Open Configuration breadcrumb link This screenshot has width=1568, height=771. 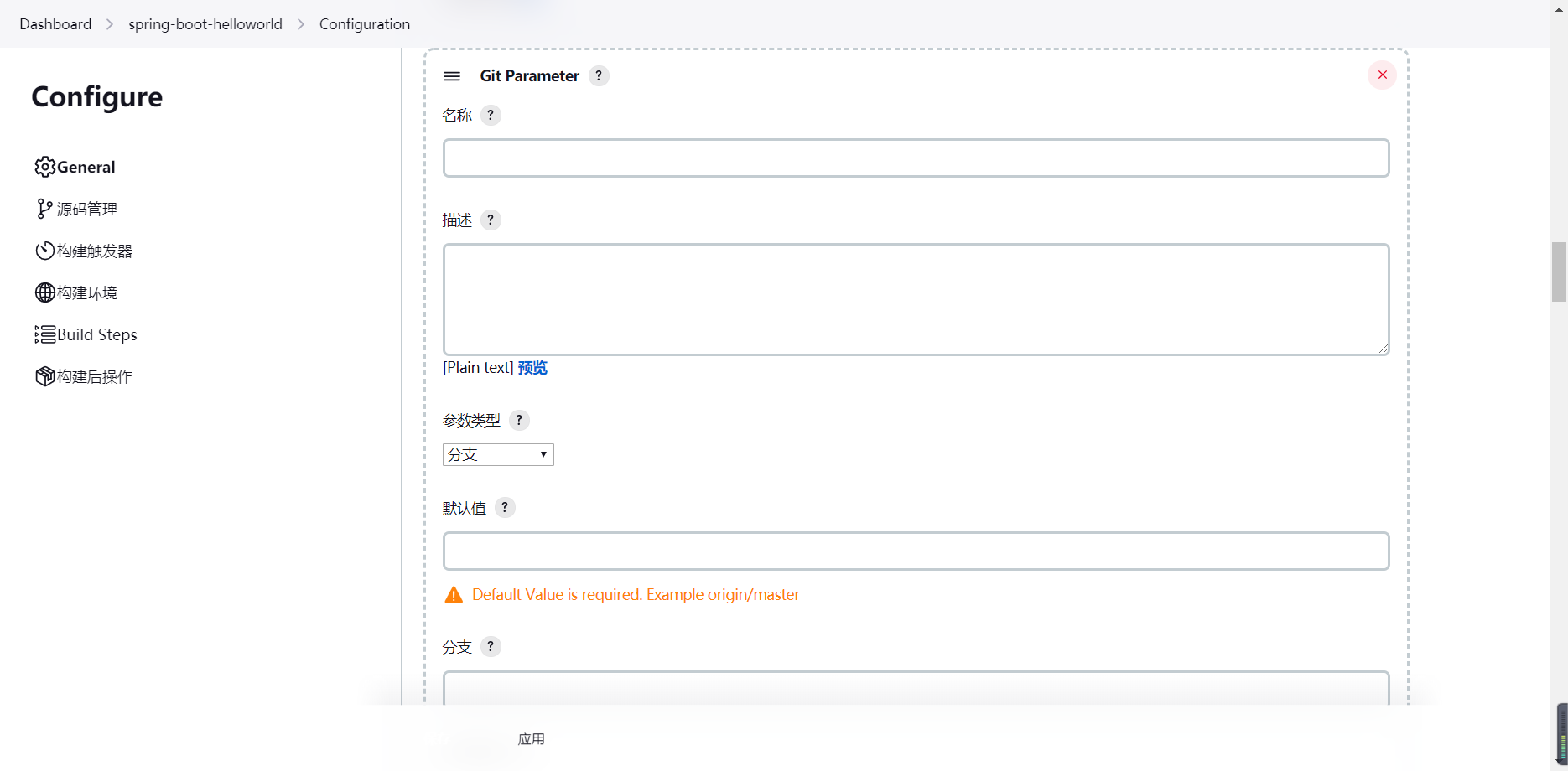[x=365, y=24]
